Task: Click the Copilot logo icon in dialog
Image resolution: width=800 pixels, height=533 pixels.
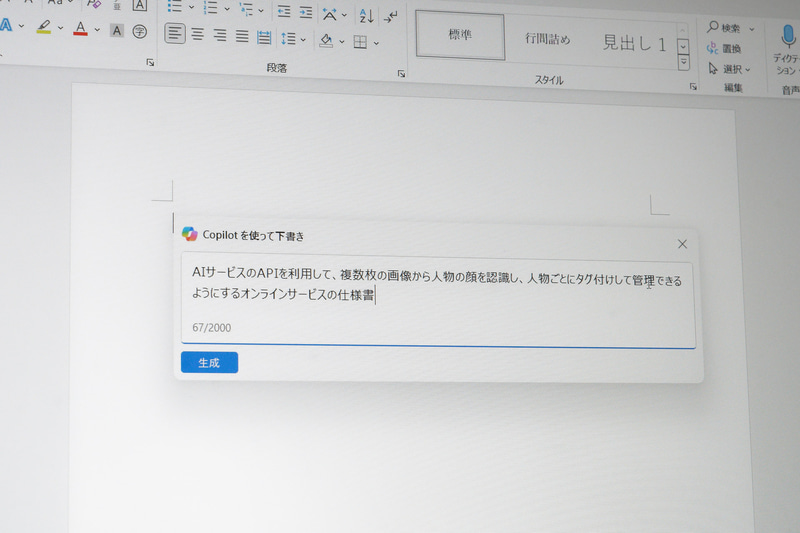Action: (x=190, y=234)
